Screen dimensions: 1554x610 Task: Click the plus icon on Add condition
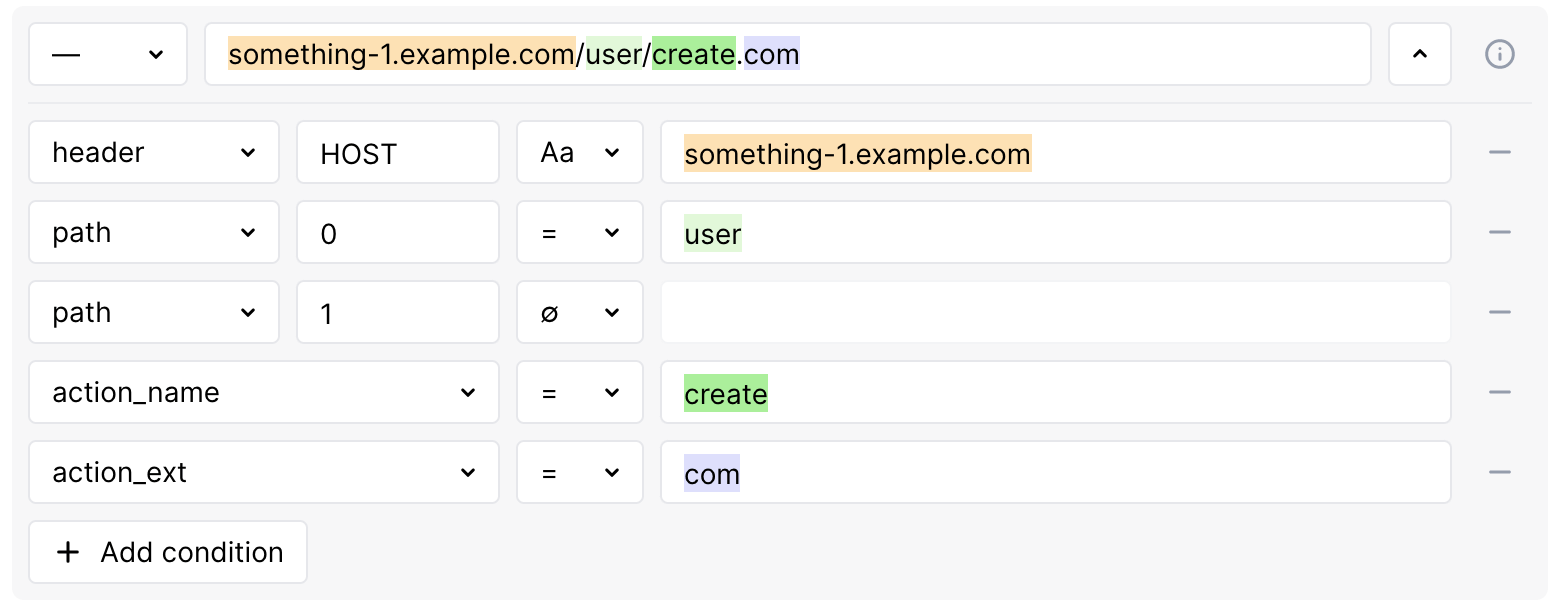pos(67,551)
